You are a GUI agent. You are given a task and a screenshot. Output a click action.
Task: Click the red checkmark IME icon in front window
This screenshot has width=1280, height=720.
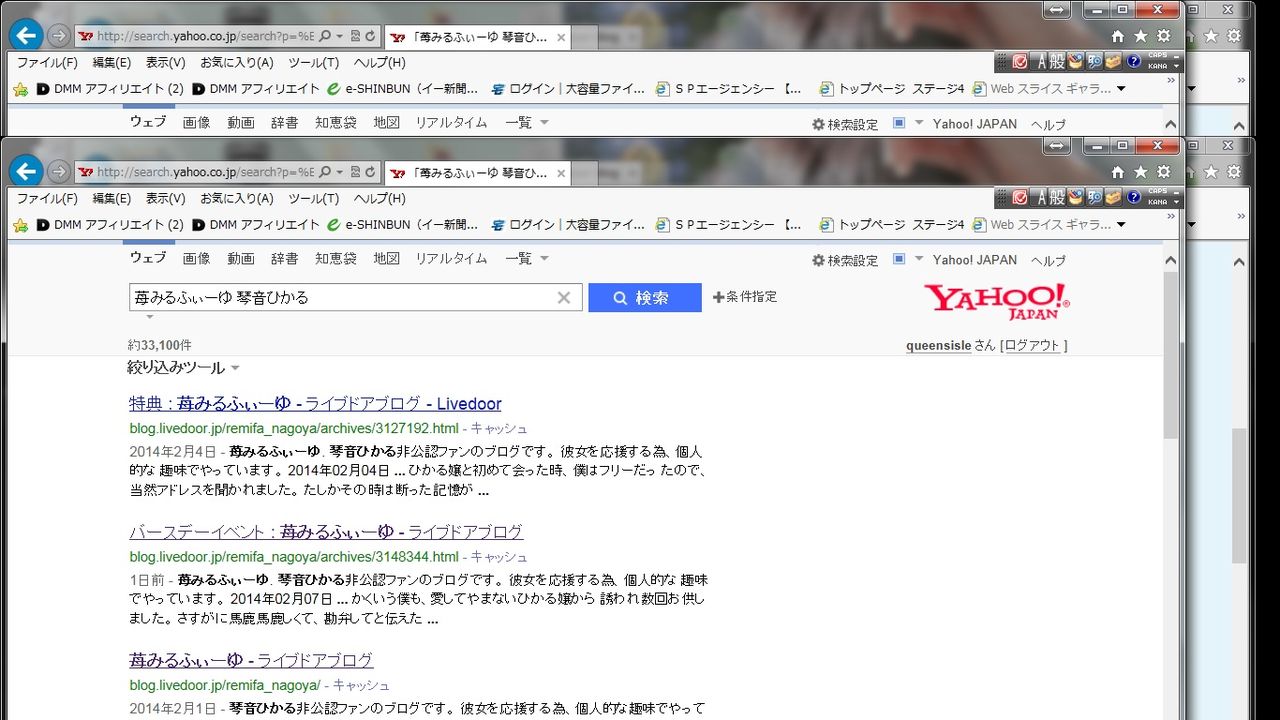1020,198
